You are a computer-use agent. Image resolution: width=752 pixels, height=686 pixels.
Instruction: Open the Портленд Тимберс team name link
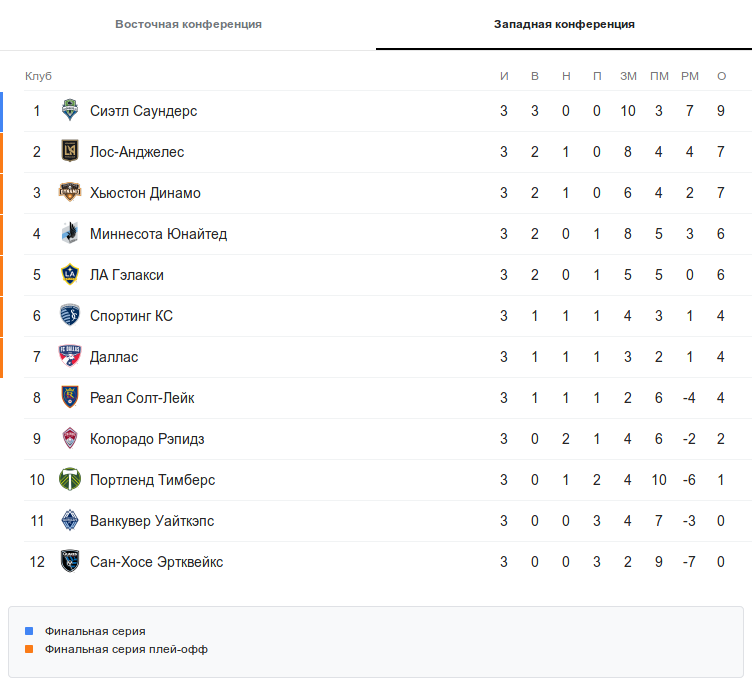click(x=152, y=480)
